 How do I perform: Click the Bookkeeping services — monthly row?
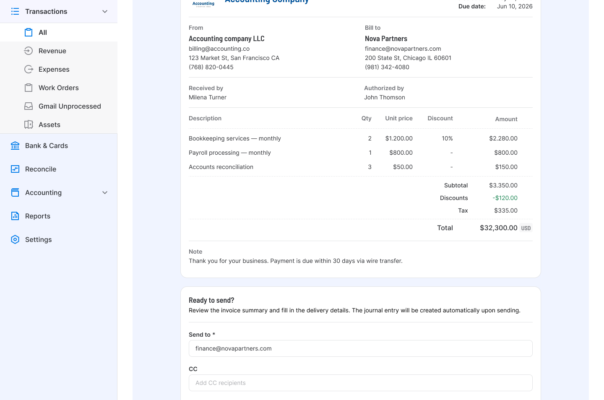click(x=361, y=138)
